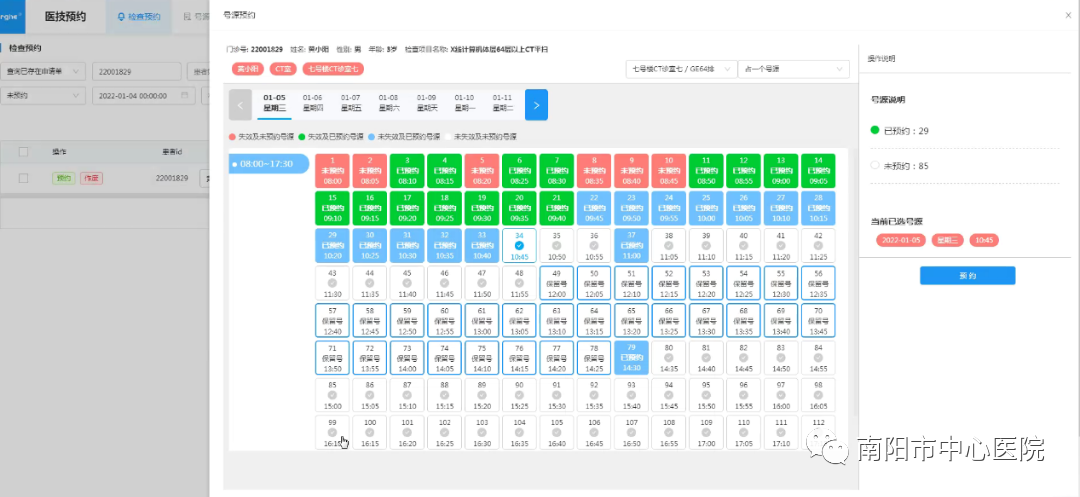
Task: Click reserved slot 78 at 14:25
Action: click(x=594, y=358)
